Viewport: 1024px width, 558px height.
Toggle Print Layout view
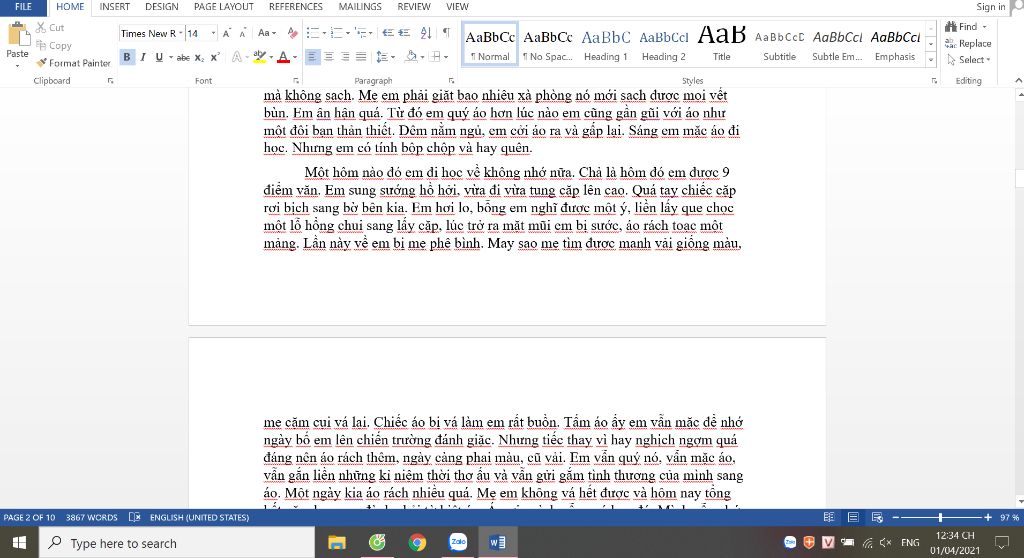[853, 517]
